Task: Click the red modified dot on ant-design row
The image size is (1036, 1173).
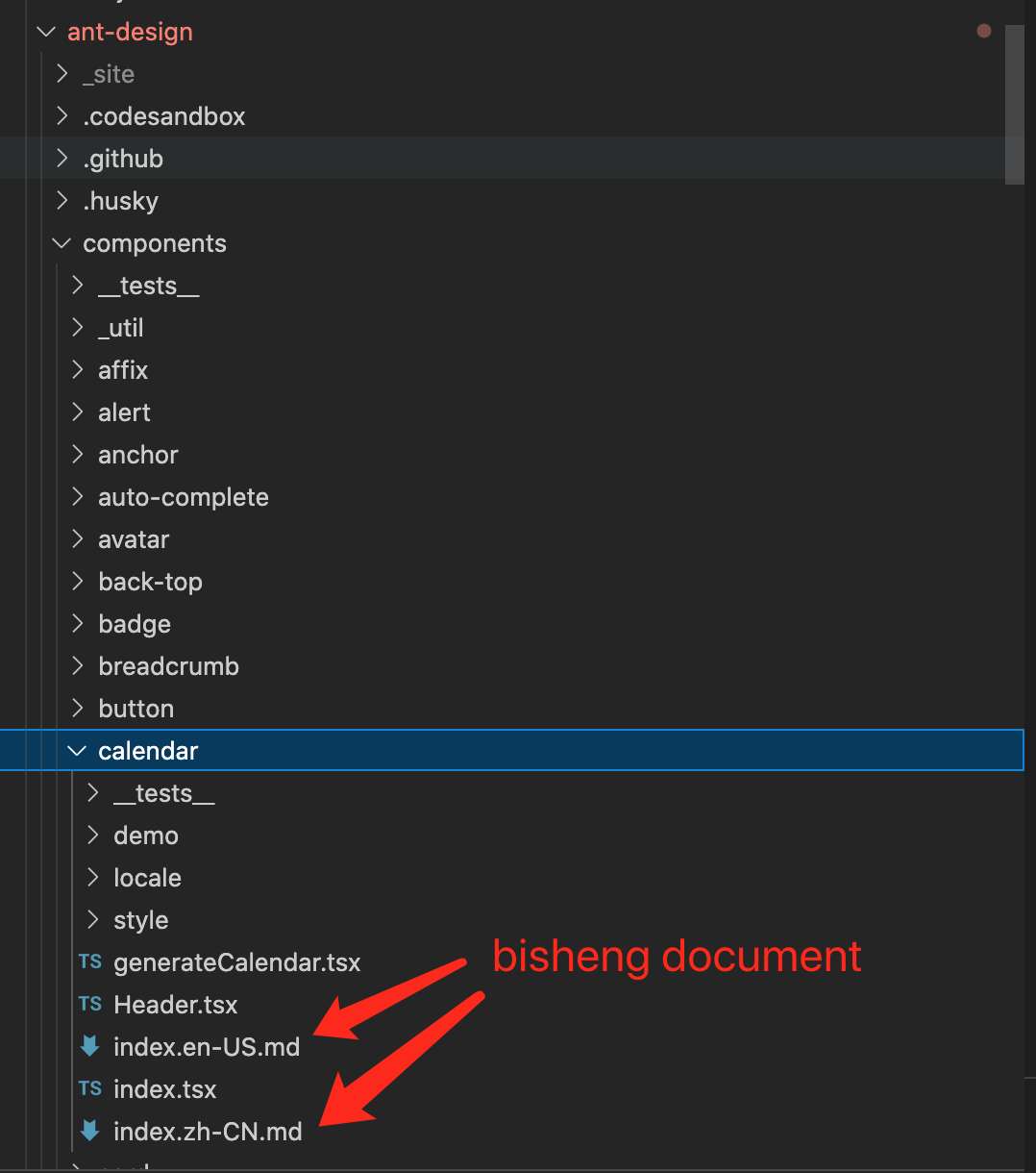Action: tap(983, 31)
